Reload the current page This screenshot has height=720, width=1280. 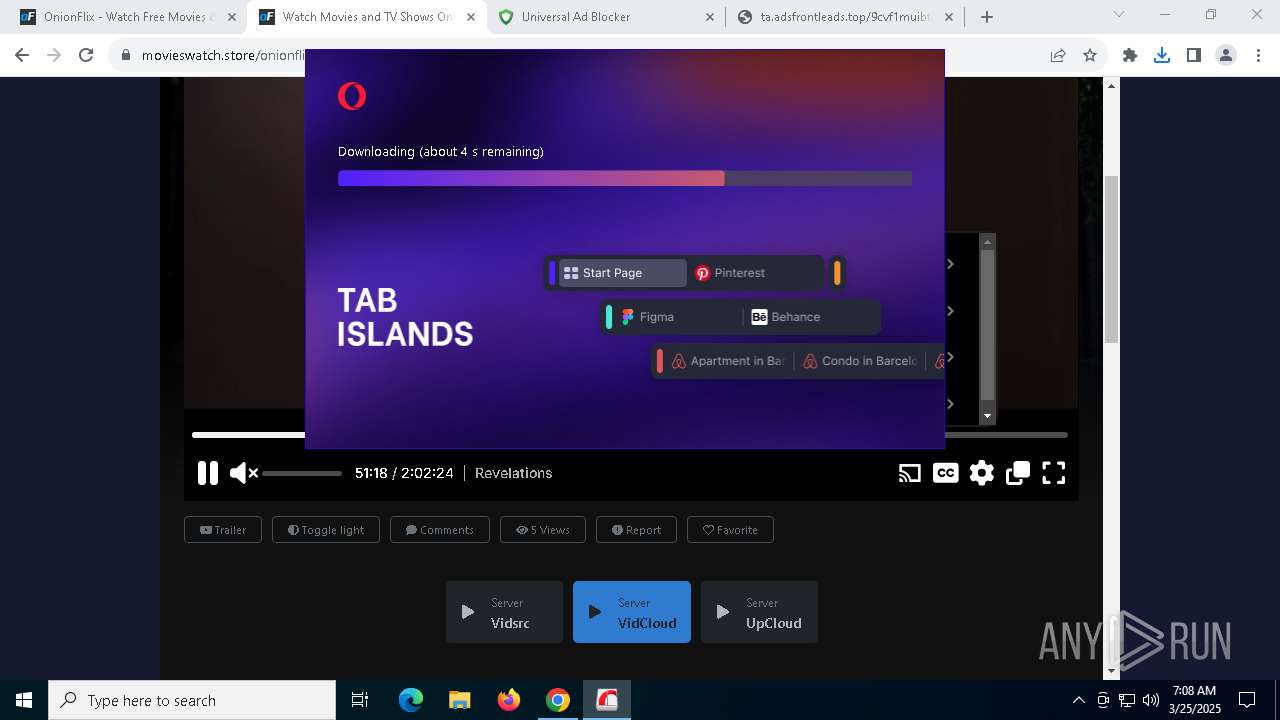coord(86,56)
